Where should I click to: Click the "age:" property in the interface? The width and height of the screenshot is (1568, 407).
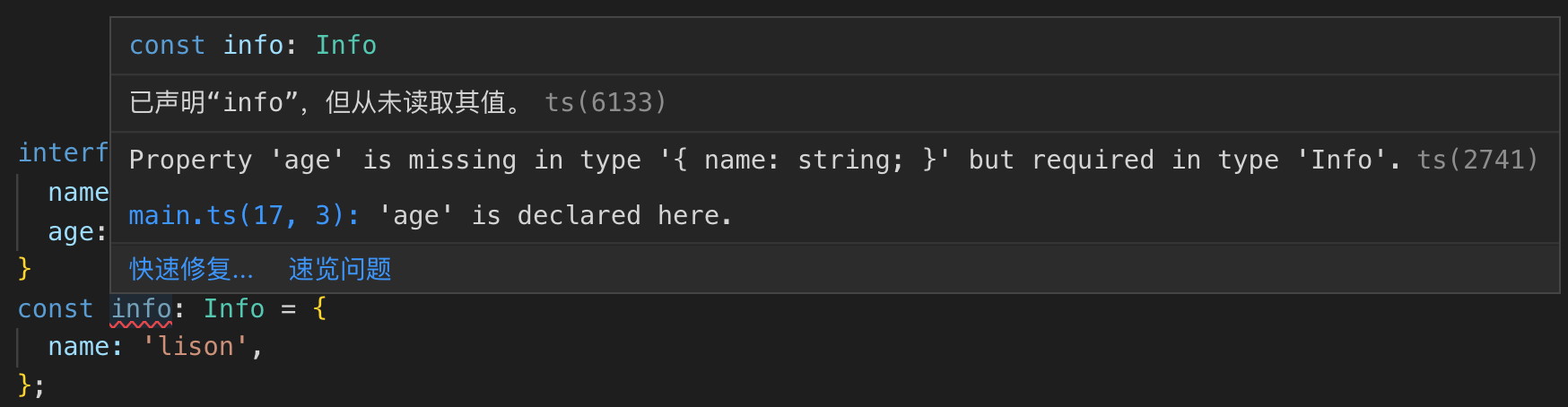77,232
